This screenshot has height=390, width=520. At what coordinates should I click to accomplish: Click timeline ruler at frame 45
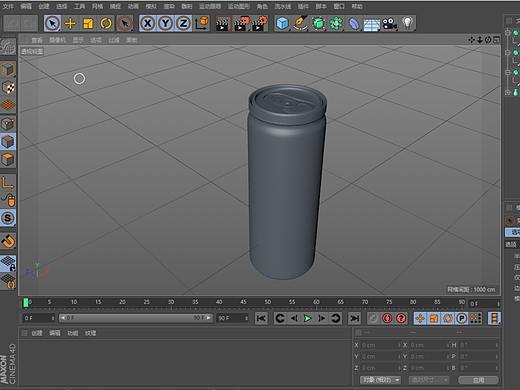(x=243, y=302)
